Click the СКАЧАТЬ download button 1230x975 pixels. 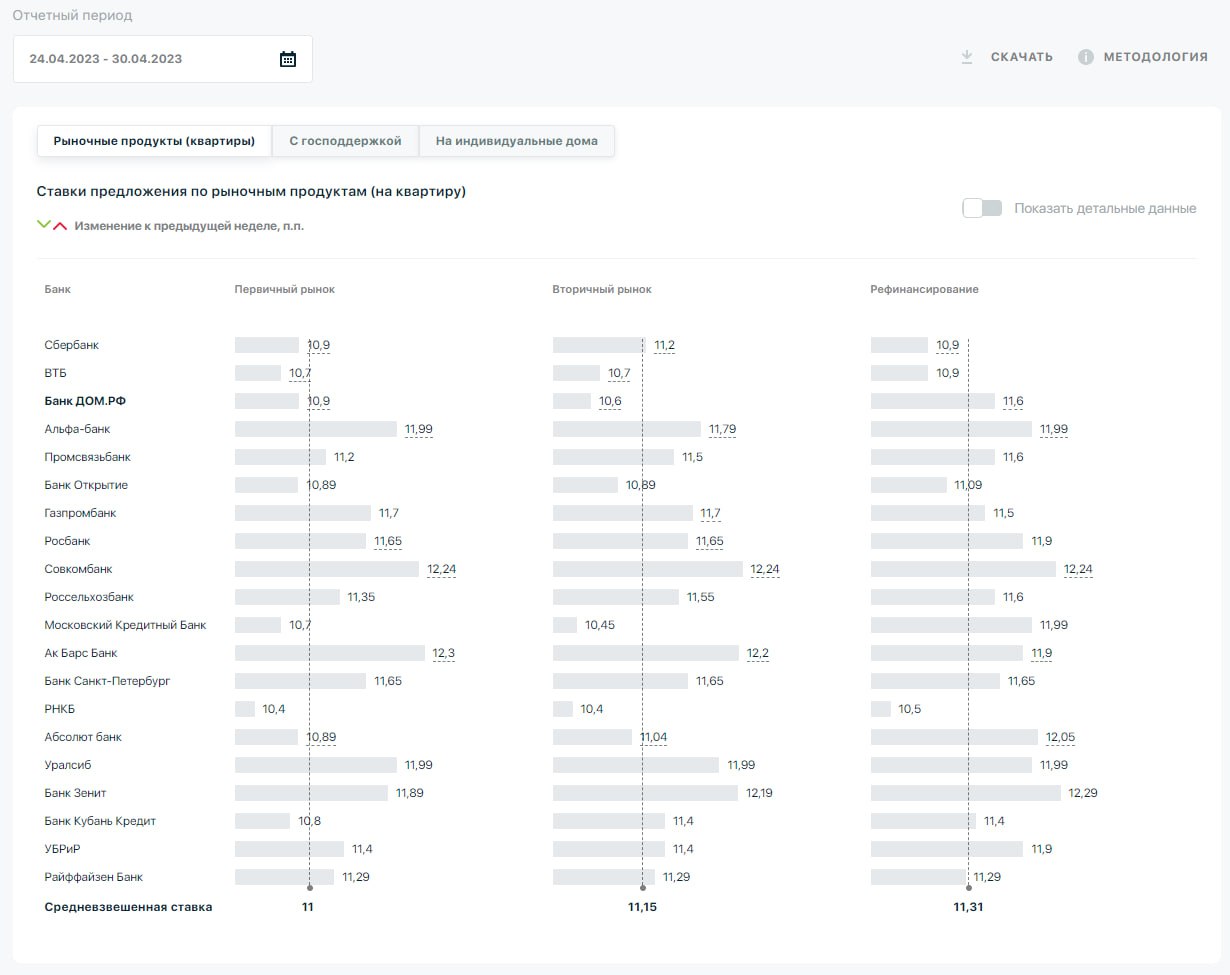pos(1021,57)
